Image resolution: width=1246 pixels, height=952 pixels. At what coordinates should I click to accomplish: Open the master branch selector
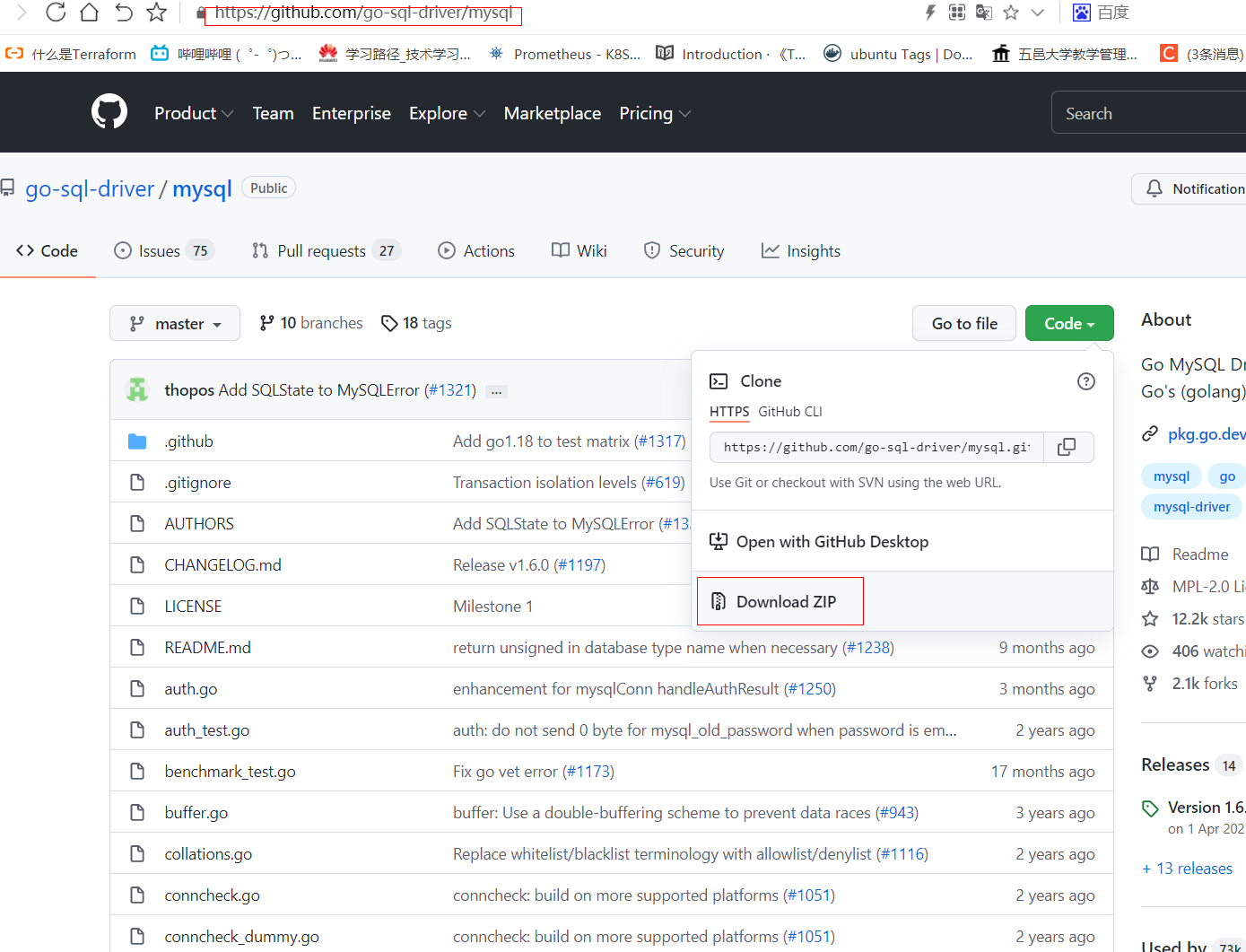175,323
